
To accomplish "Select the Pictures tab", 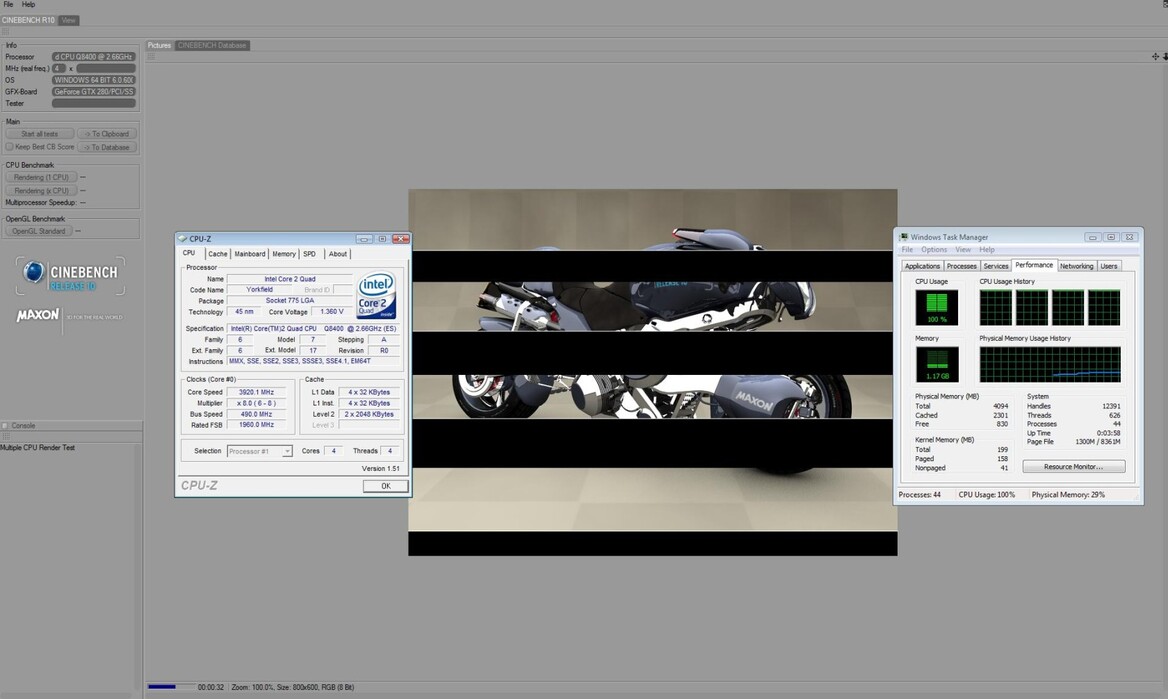I will (x=159, y=45).
